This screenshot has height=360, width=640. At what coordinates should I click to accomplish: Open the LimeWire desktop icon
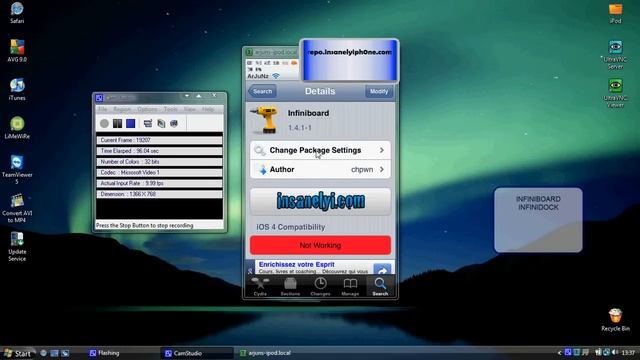(17, 127)
